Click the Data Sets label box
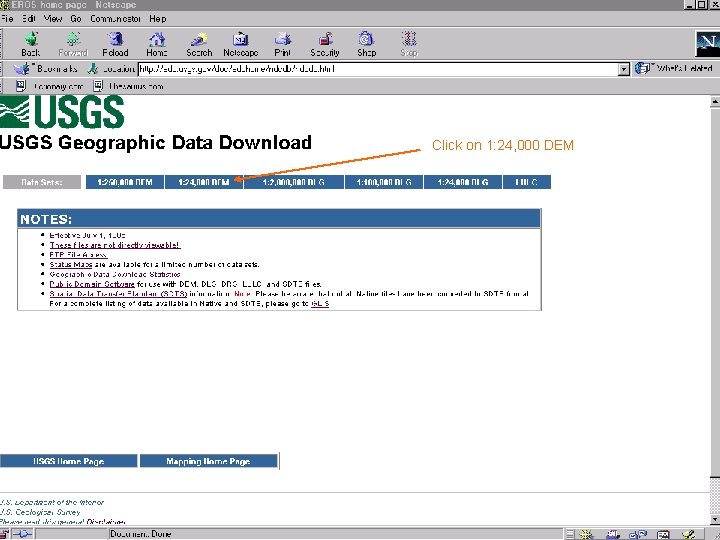Viewport: 720px width, 540px height. point(42,182)
